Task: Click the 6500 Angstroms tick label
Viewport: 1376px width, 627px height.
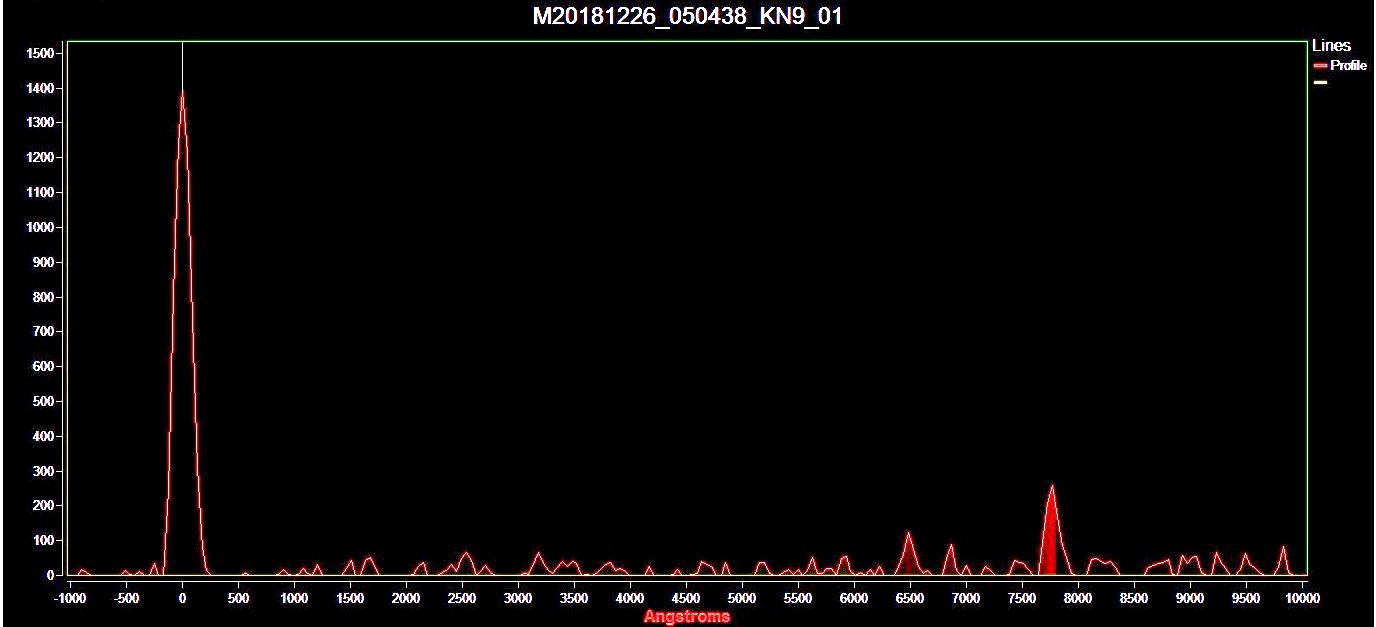Action: click(910, 598)
